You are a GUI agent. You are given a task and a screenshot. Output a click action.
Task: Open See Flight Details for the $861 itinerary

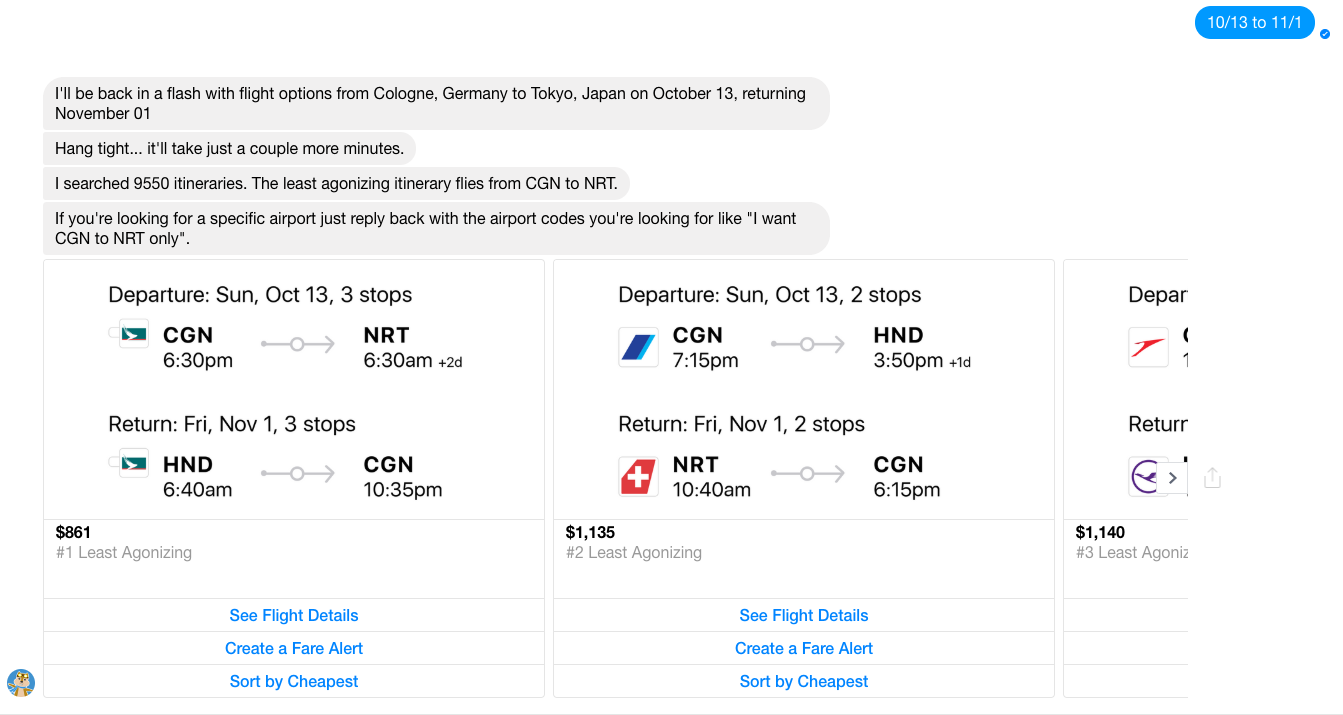(x=294, y=615)
